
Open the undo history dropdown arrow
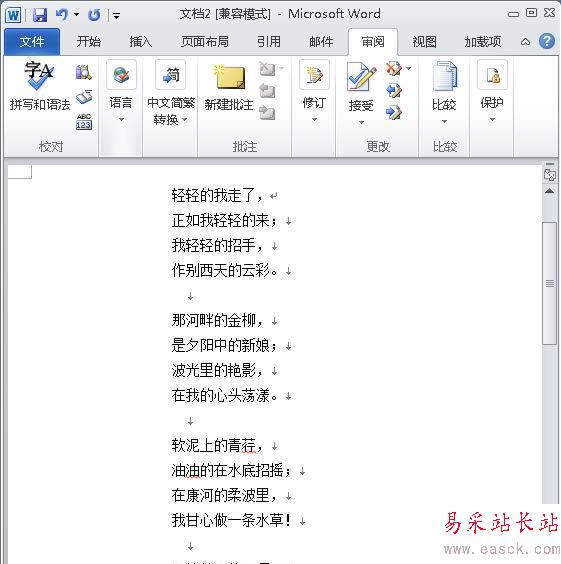(x=76, y=15)
